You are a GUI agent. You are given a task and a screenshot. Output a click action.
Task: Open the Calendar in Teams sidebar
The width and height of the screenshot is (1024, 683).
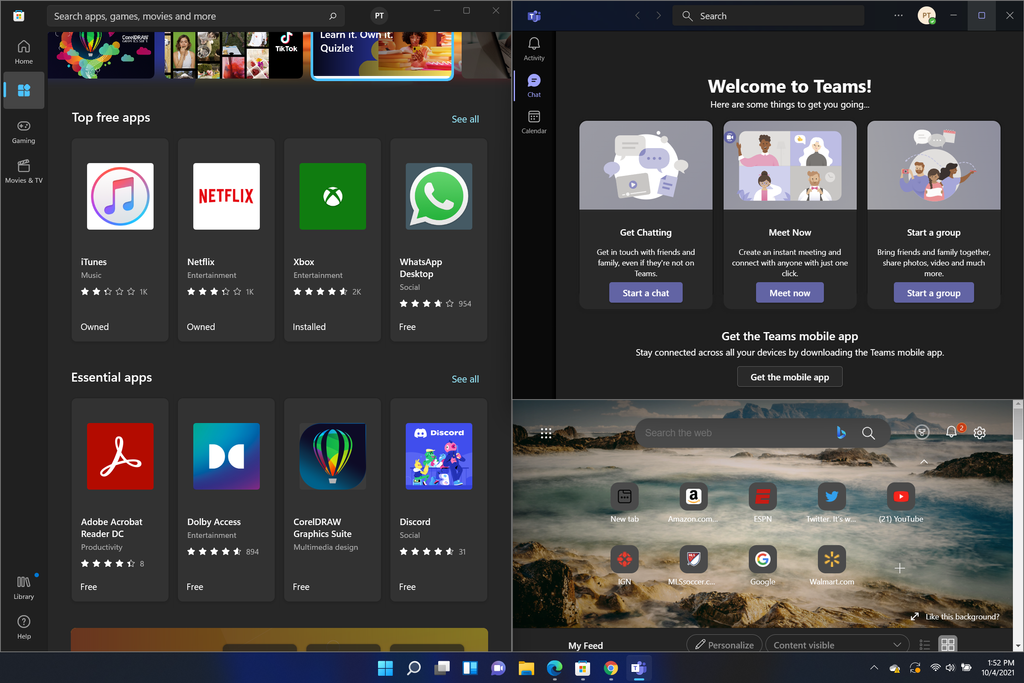point(534,119)
